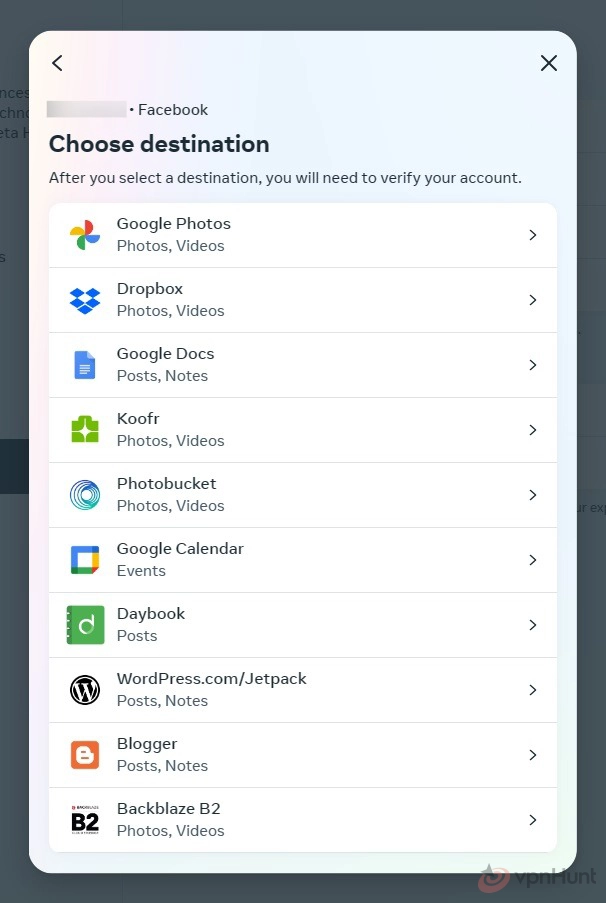Expand the Google Photos row chevron
Screen dimensions: 606x903
[533, 235]
